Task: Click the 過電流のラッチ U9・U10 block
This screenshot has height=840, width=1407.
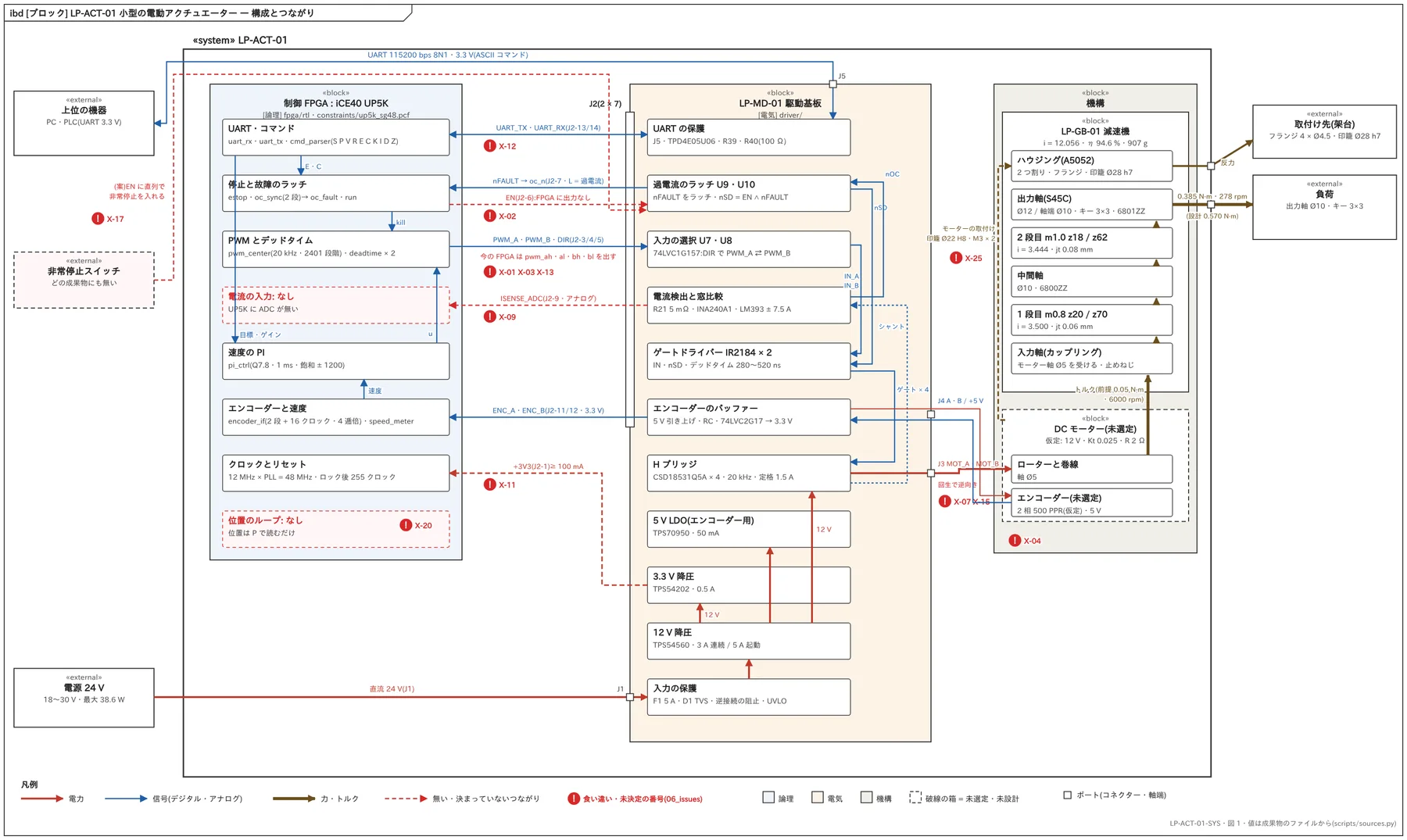Action: tap(749, 193)
